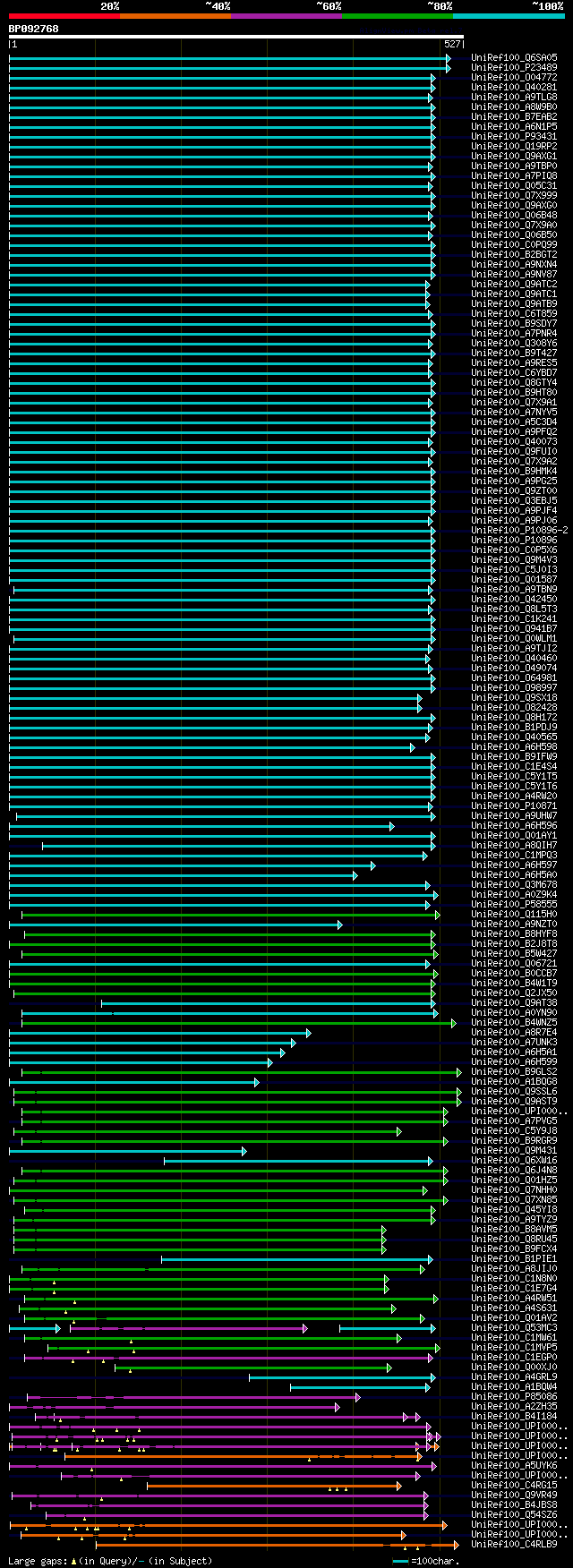Image resolution: width=573 pixels, height=1568 pixels.
Task: Click the cyan ~100% identity legend segment
Action: point(509,15)
